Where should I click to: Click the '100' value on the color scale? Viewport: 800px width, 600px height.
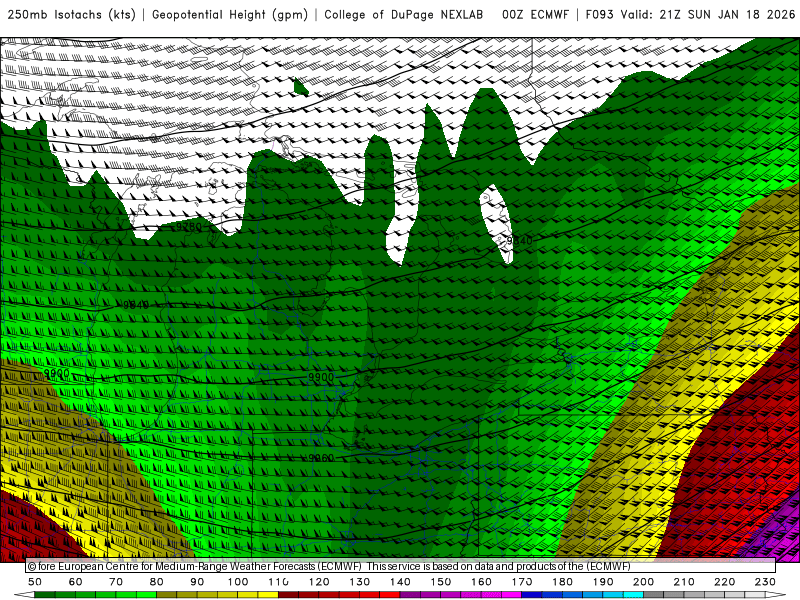click(238, 582)
